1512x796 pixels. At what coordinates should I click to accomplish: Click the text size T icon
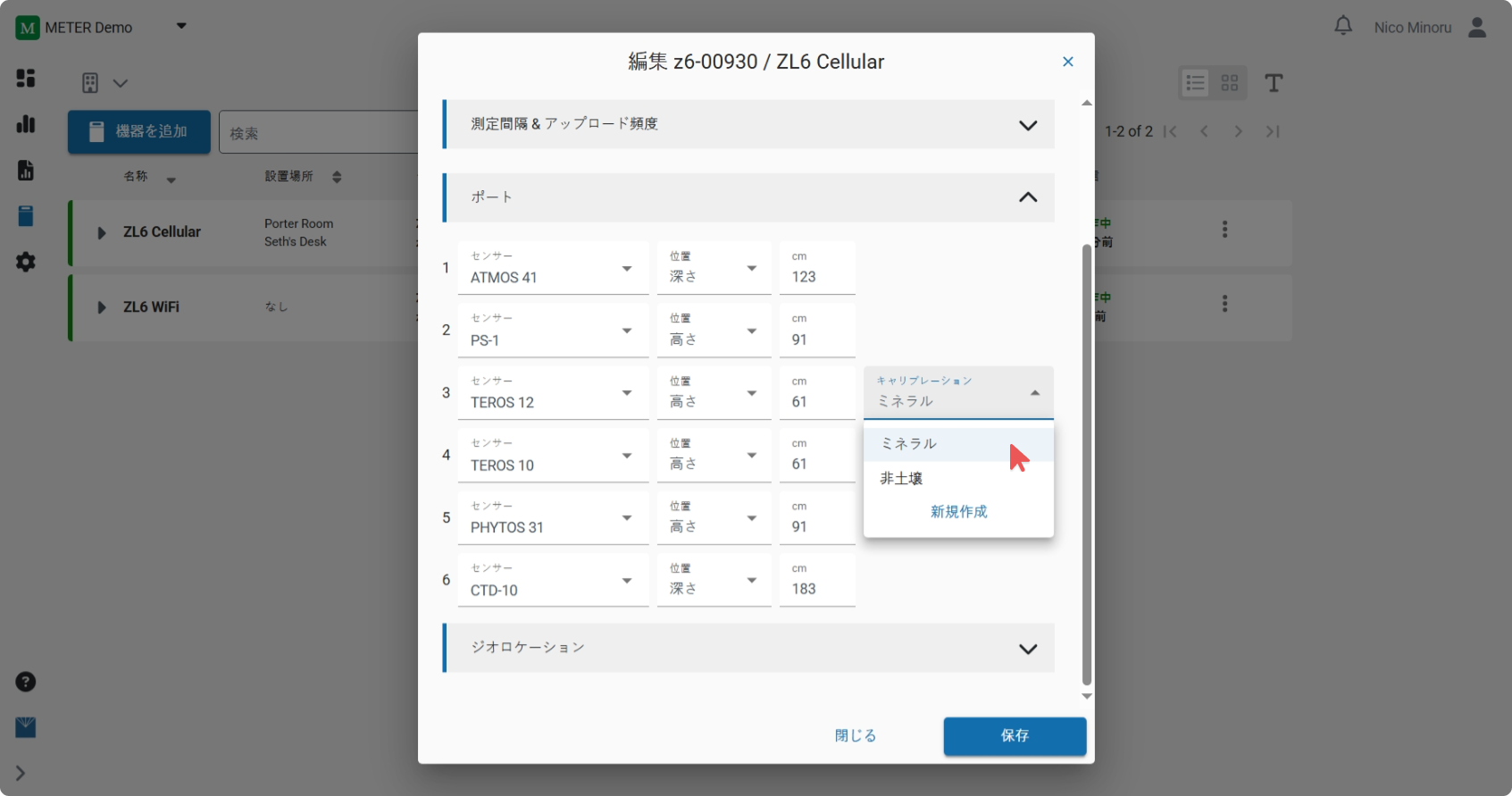coord(1274,83)
